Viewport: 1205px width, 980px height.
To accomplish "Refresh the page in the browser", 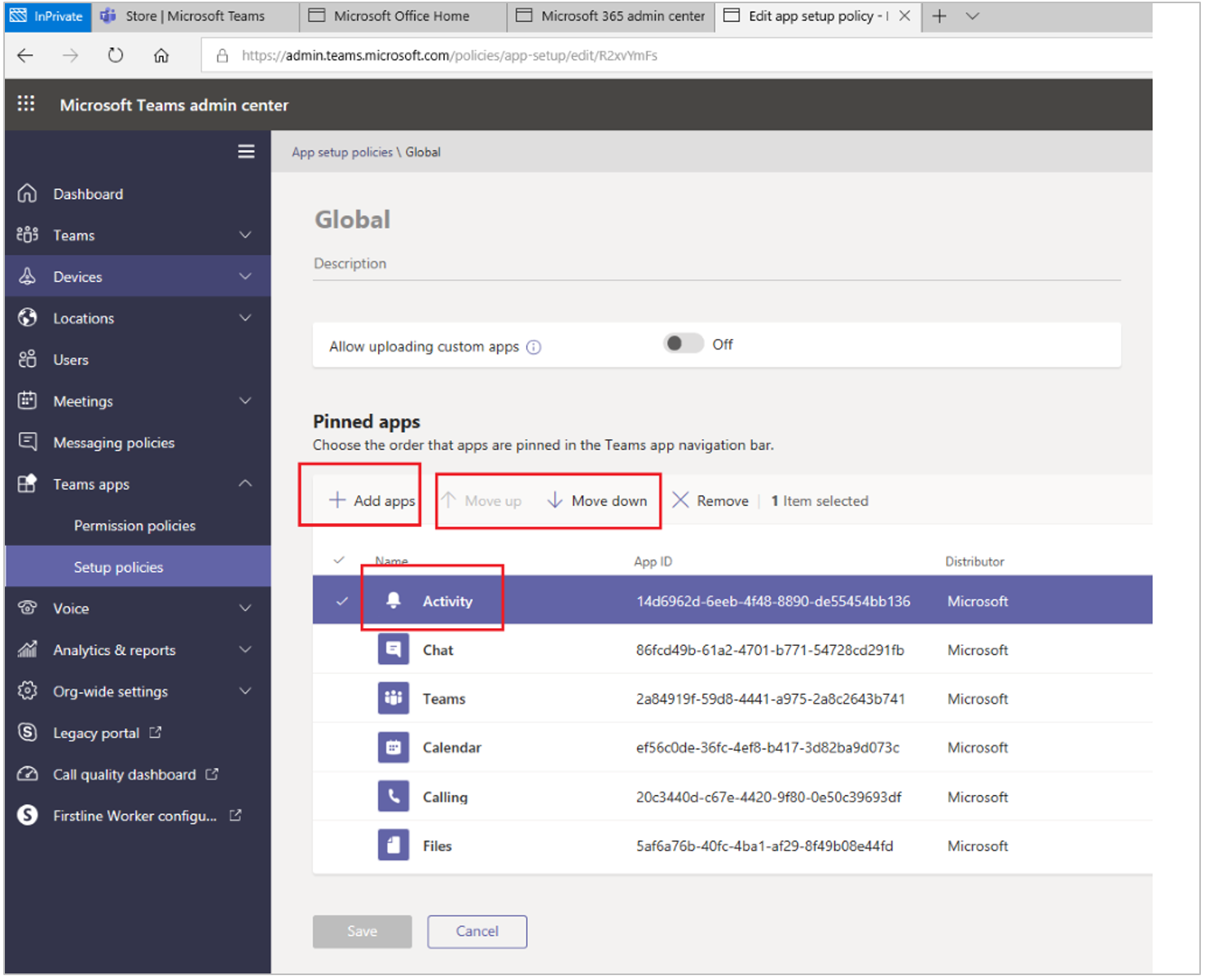I will pyautogui.click(x=116, y=55).
